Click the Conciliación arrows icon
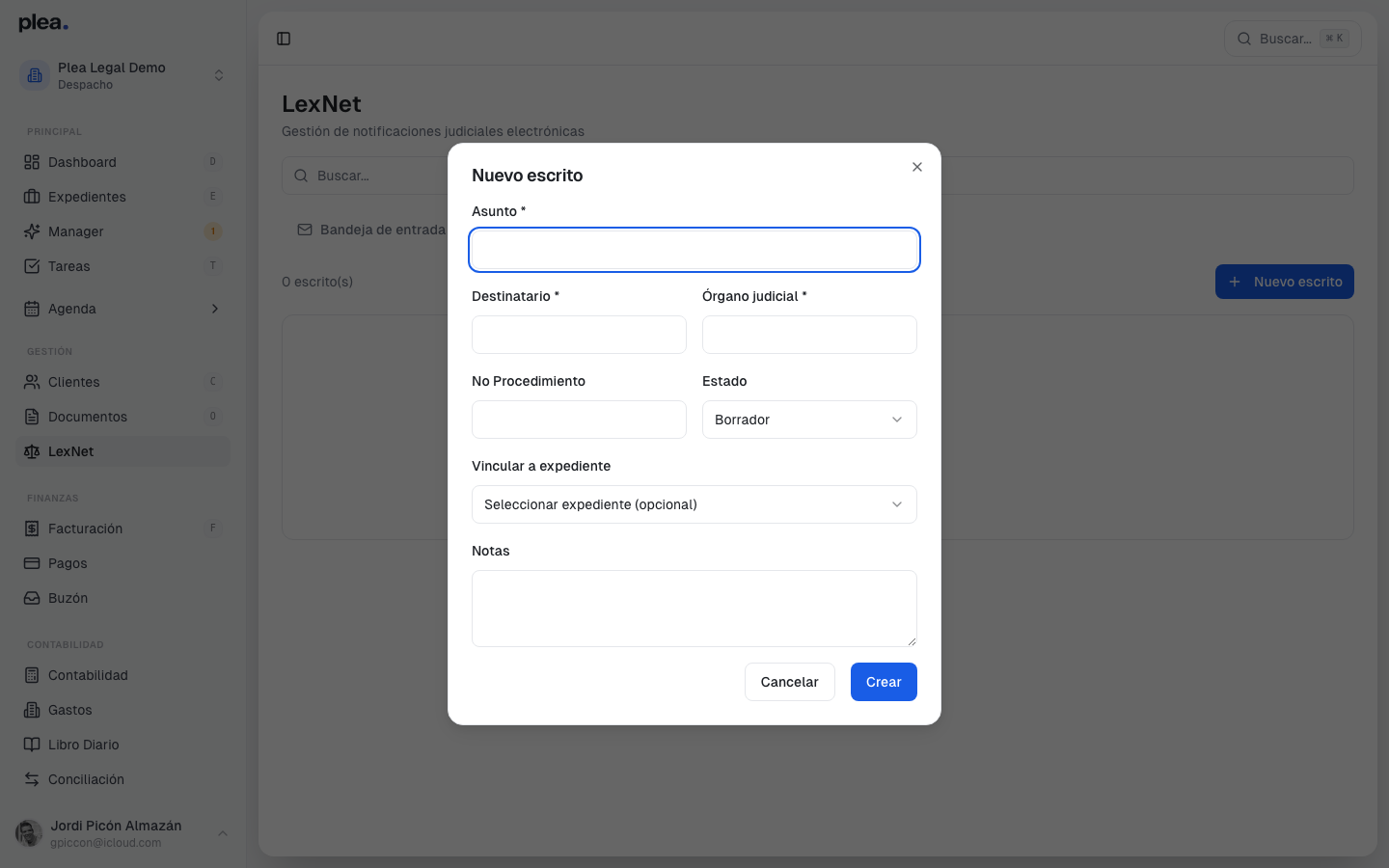This screenshot has height=868, width=1389. [x=32, y=779]
